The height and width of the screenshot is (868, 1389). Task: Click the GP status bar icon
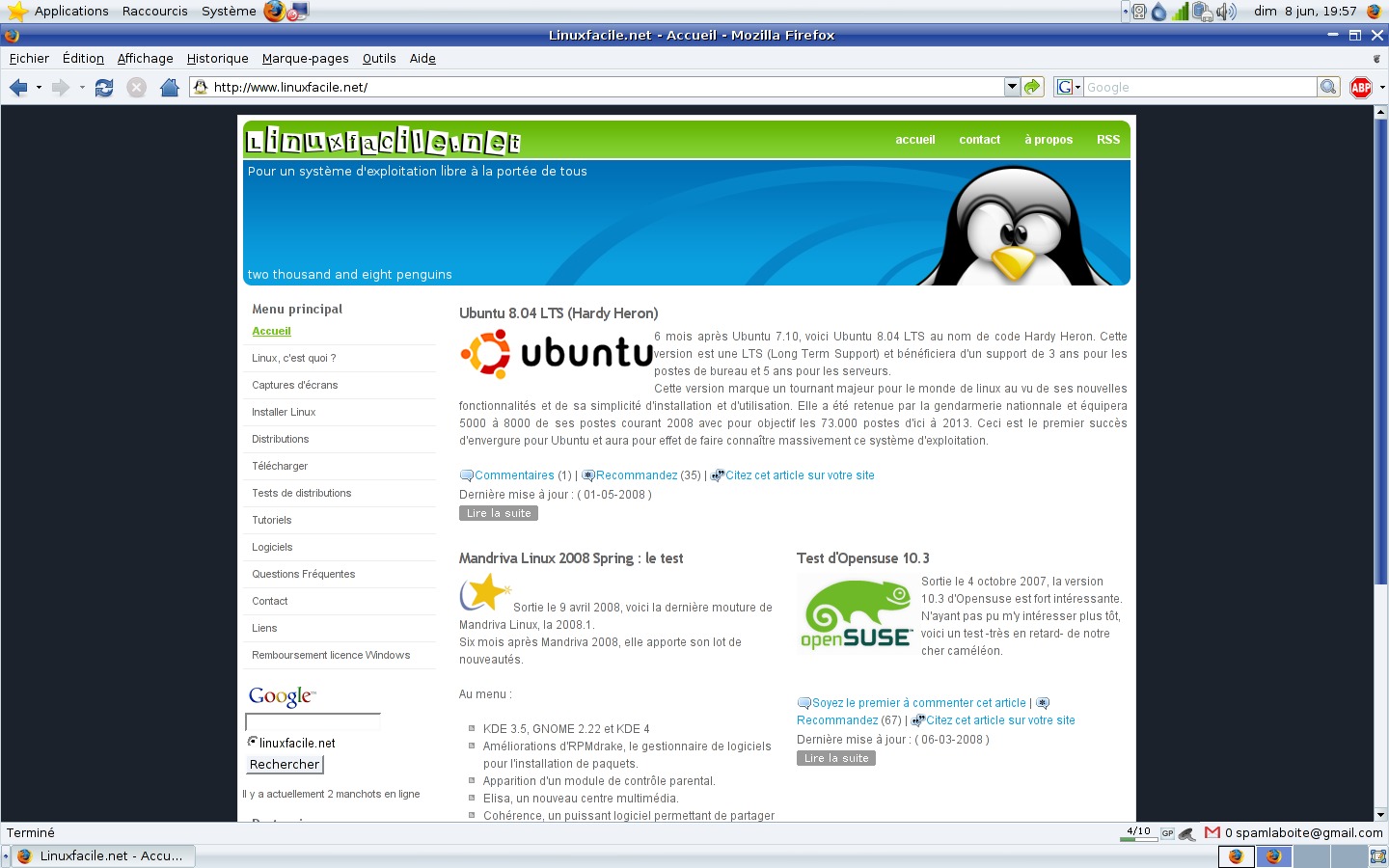pos(1167,833)
